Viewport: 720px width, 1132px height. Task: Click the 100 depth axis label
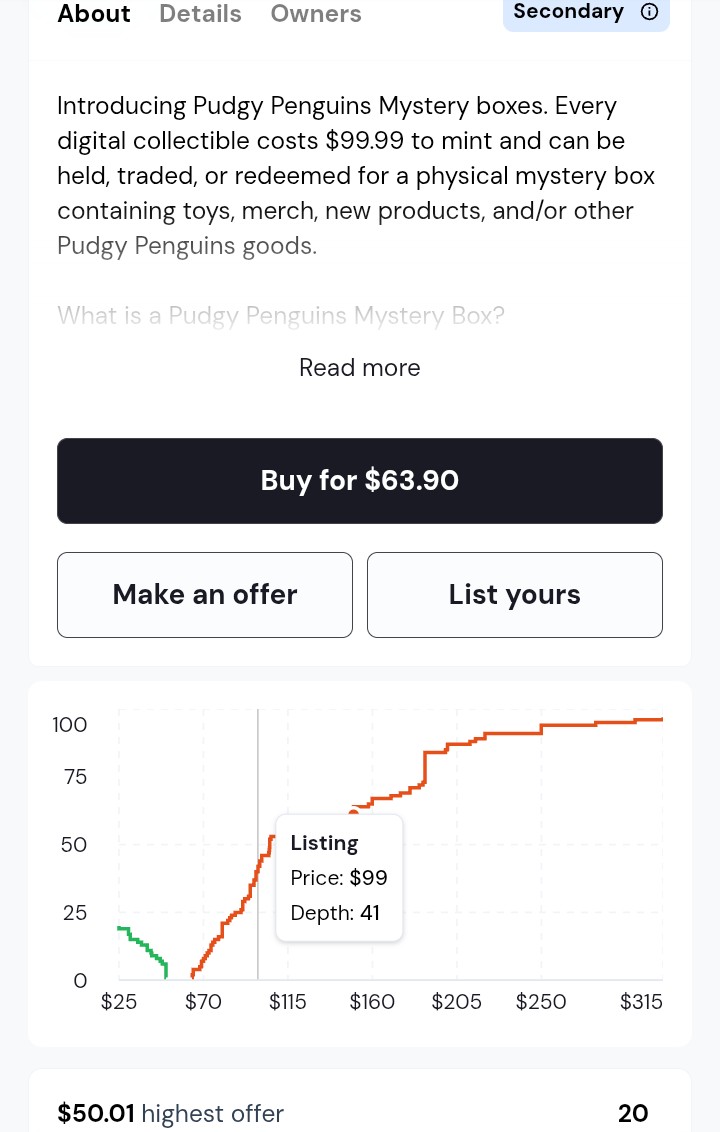(x=70, y=725)
